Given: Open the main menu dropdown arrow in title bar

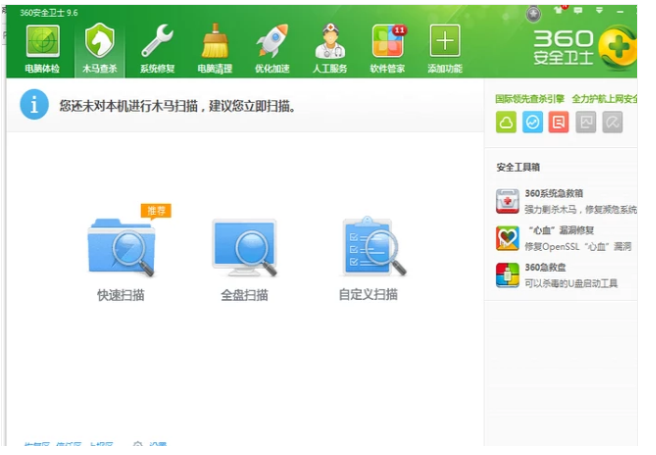Looking at the screenshot, I should pyautogui.click(x=599, y=10).
